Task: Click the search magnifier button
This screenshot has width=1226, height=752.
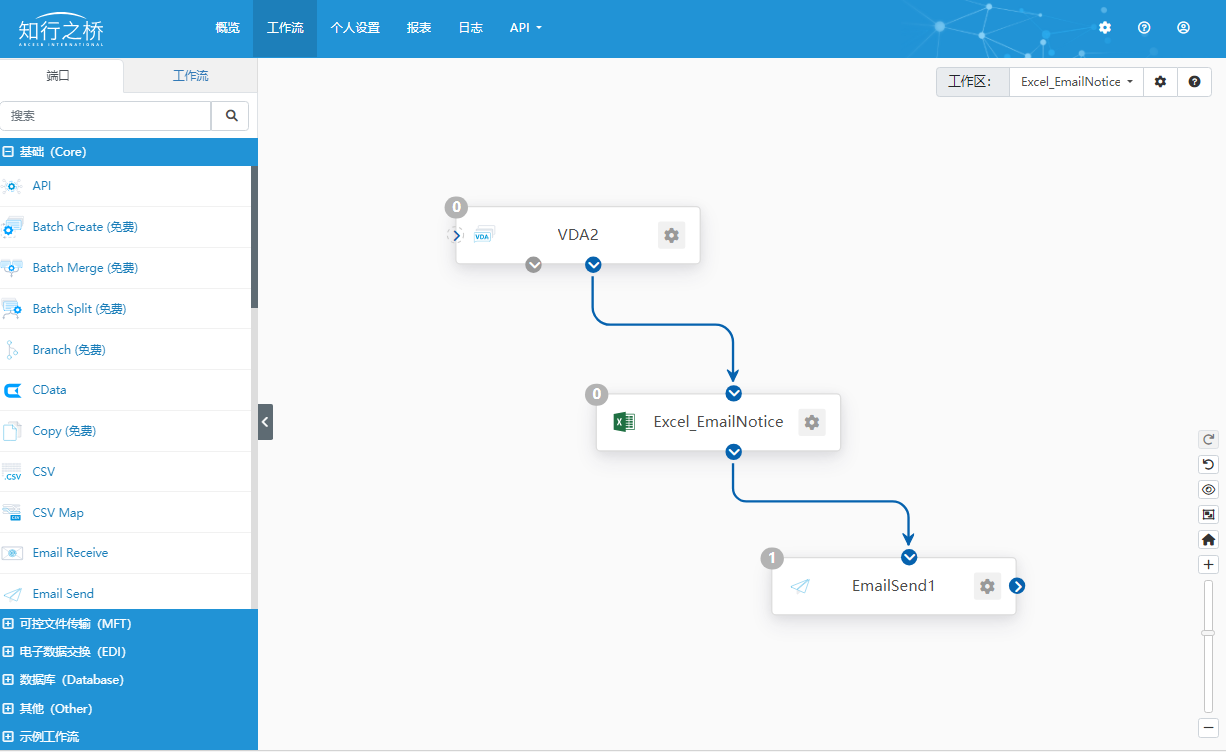Action: pos(231,116)
